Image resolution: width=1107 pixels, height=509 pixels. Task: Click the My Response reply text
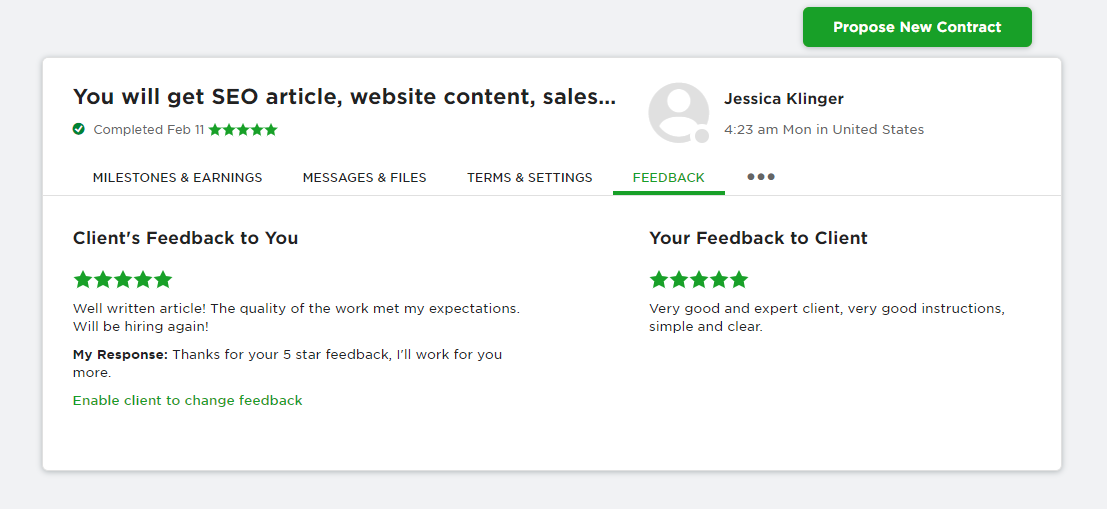pos(287,363)
